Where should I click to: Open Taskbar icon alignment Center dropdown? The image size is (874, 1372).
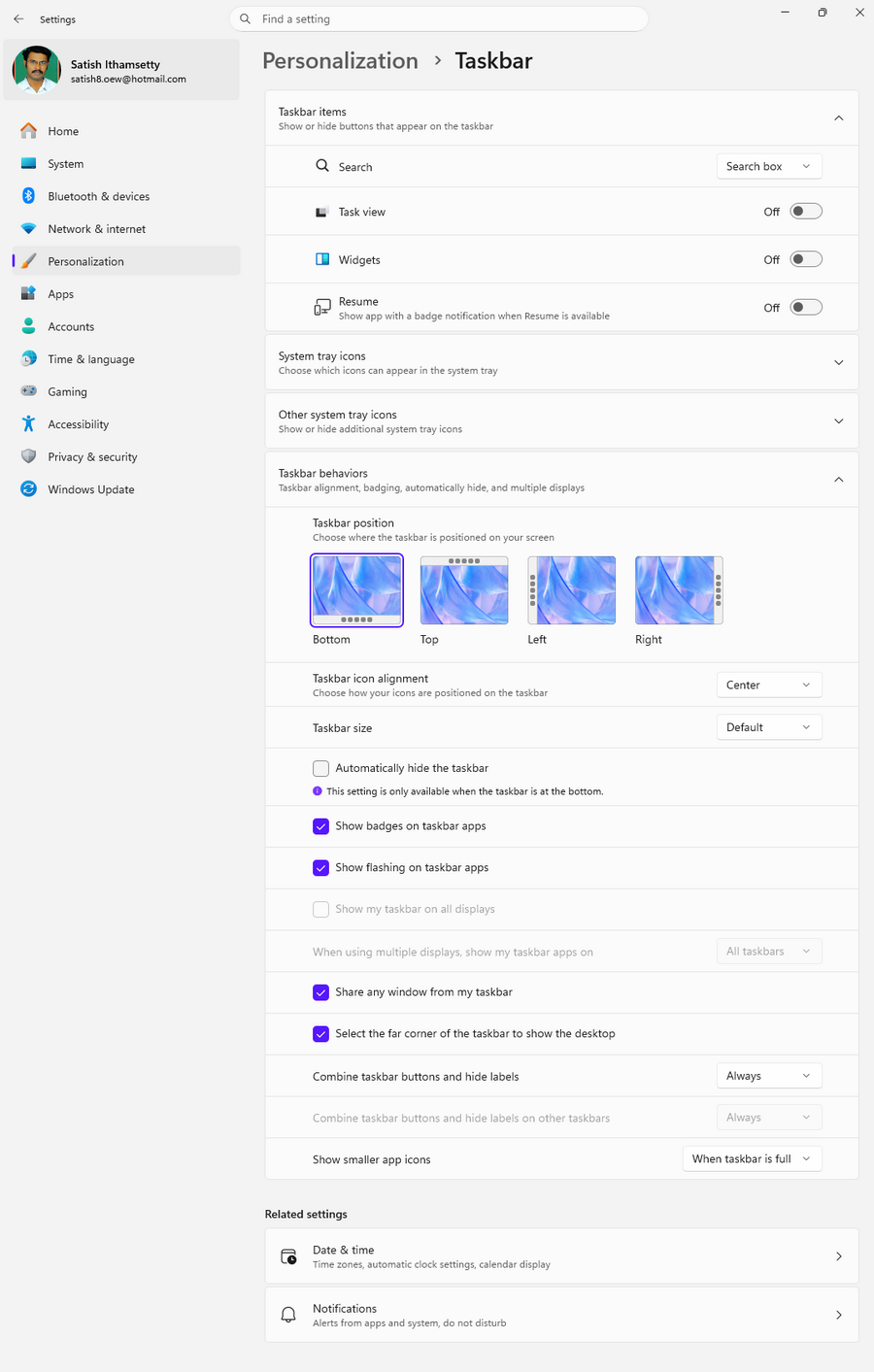point(769,685)
